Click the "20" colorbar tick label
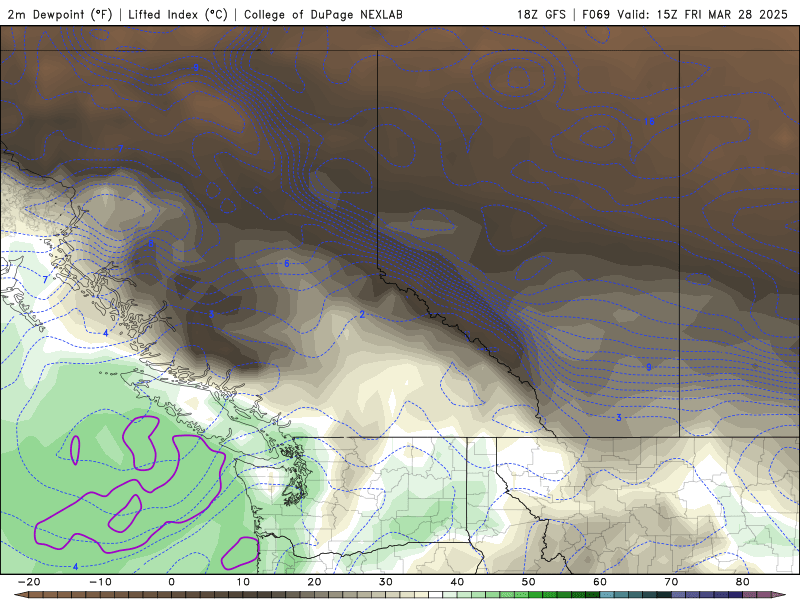Screen dimensions: 800x600 [314, 582]
